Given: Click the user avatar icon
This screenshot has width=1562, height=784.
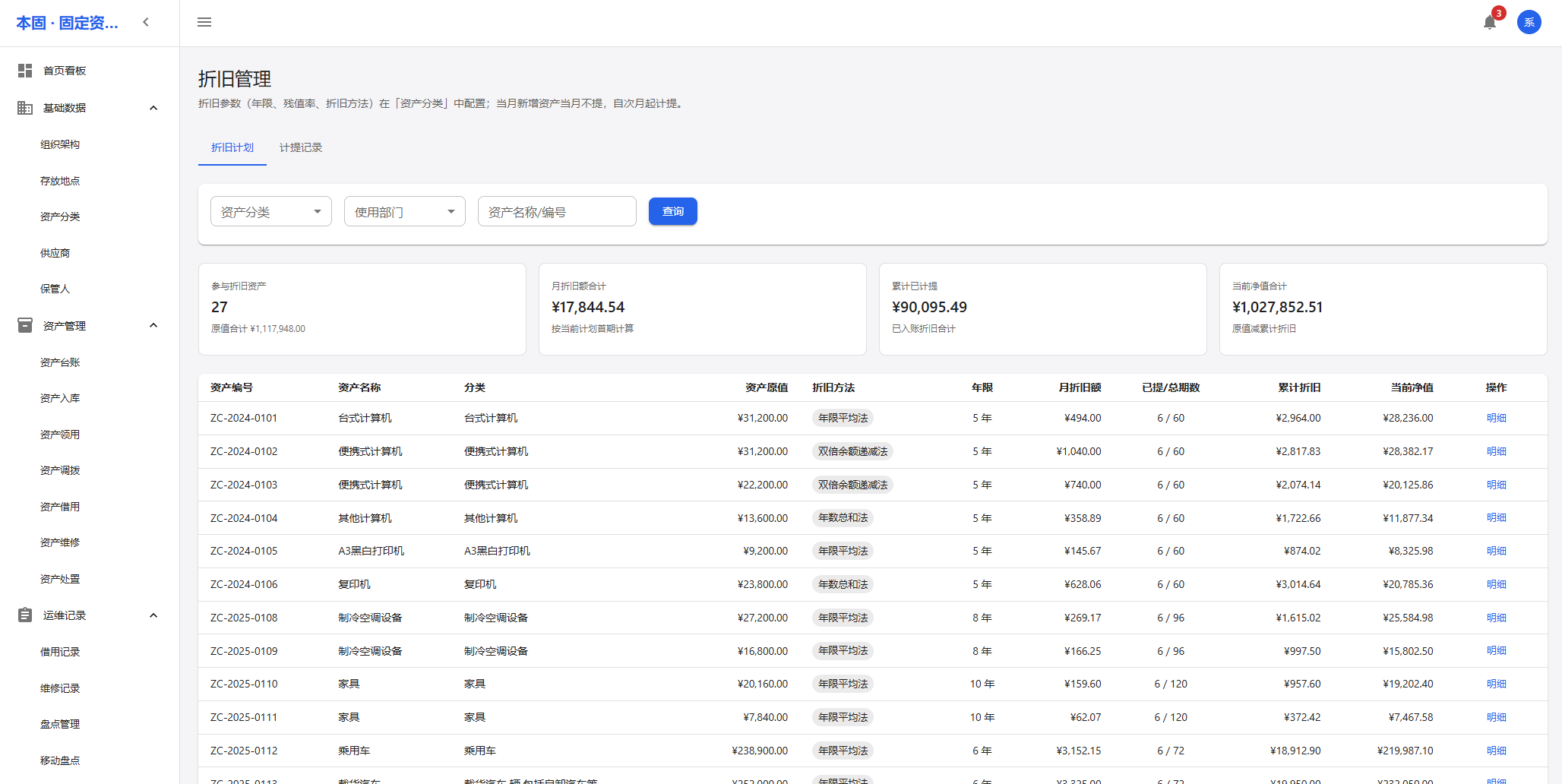Looking at the screenshot, I should pos(1529,23).
